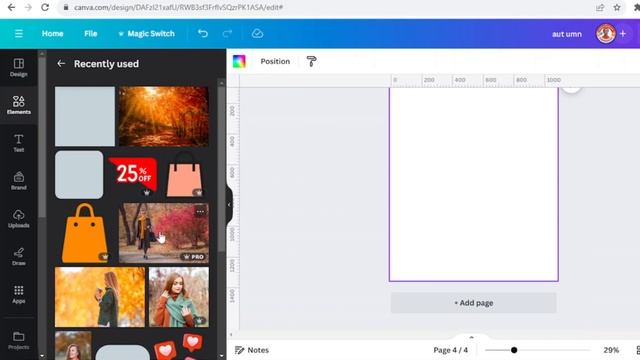
Task: Show pages with the chevron above footer
Action: [x=471, y=337]
